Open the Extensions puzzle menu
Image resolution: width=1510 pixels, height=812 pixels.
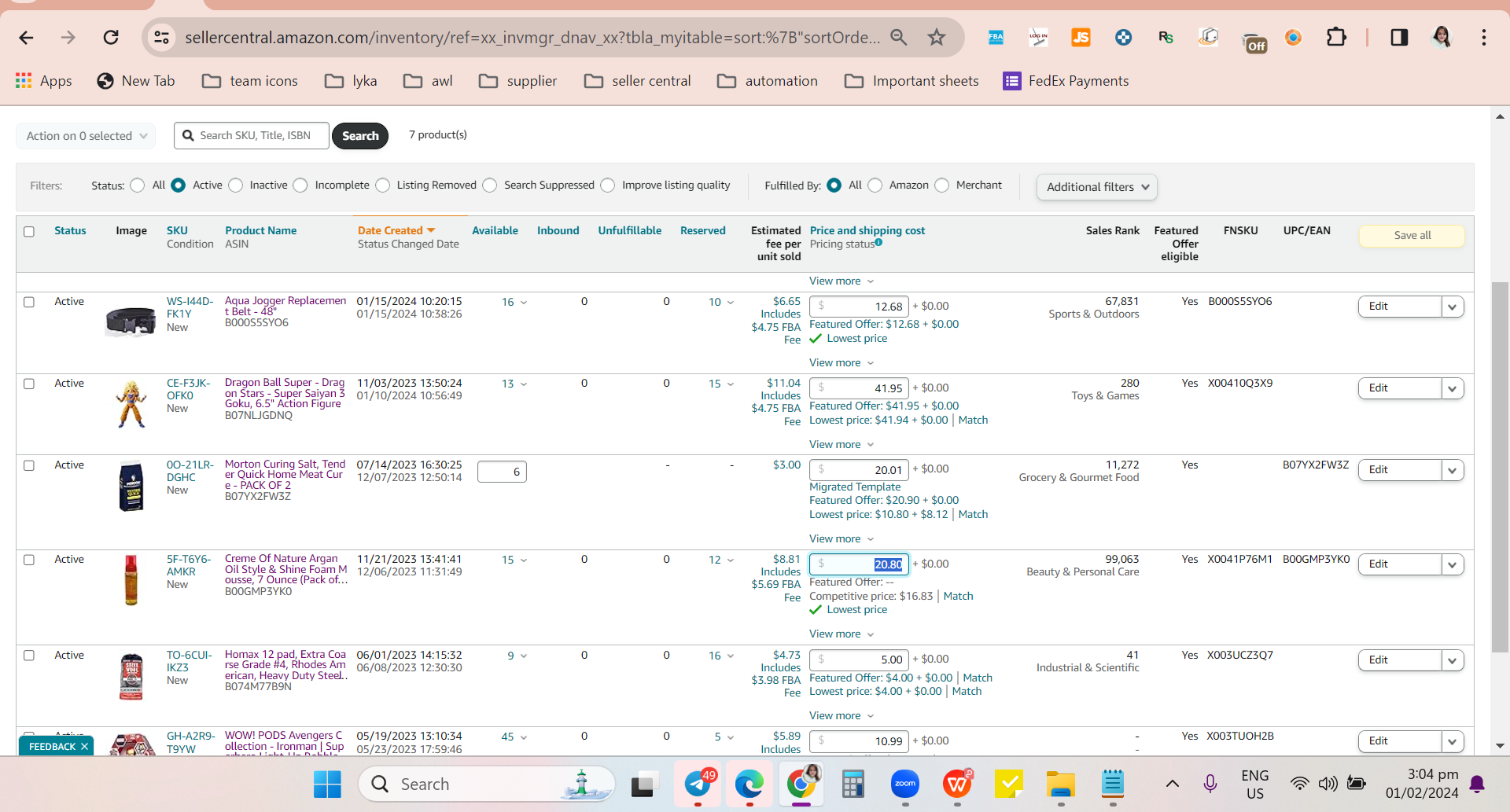pos(1336,37)
